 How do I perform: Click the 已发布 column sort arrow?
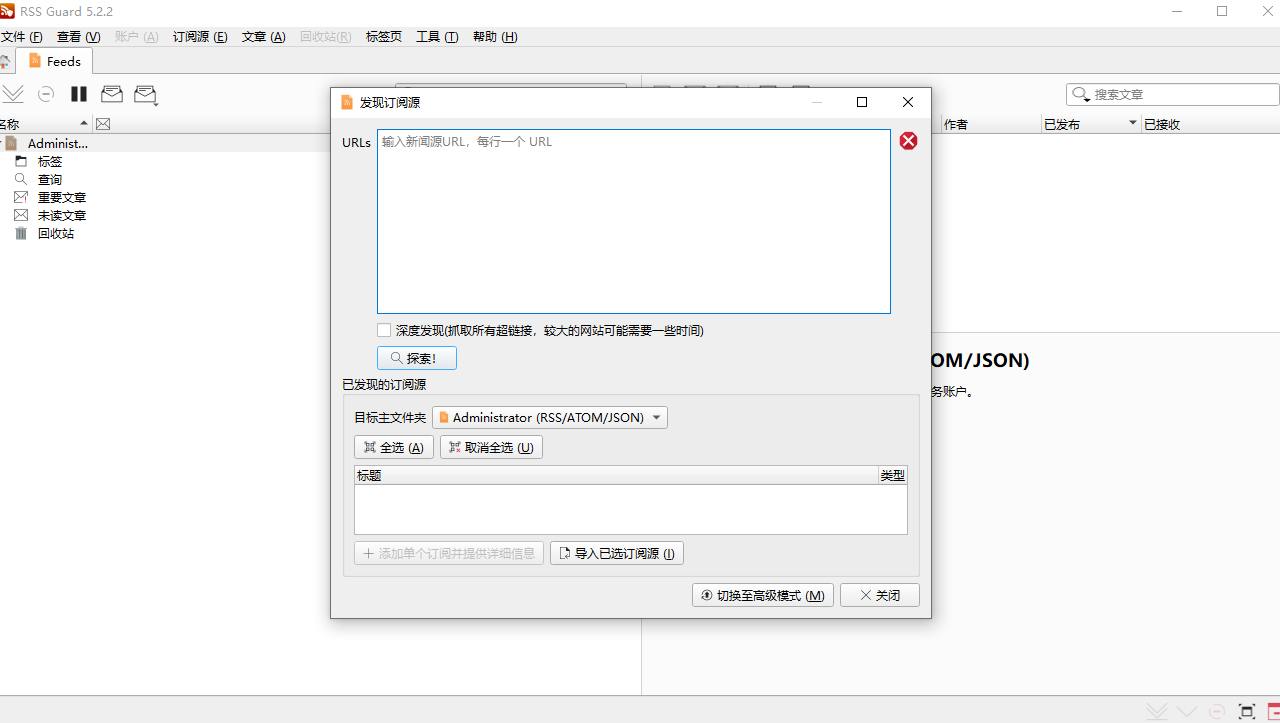1133,123
